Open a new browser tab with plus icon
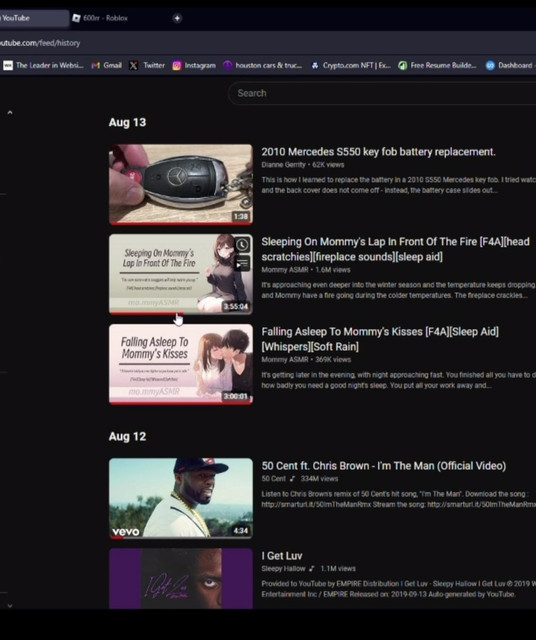 177,18
